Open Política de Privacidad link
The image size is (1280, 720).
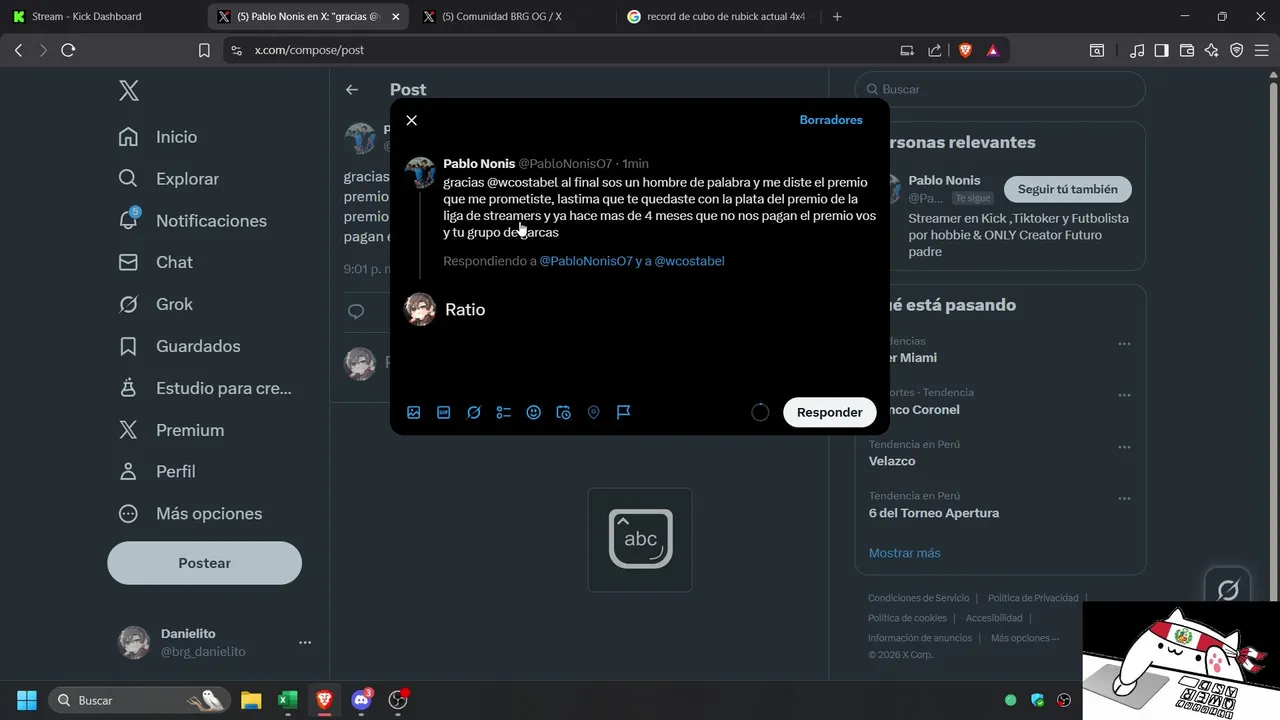pos(1033,598)
